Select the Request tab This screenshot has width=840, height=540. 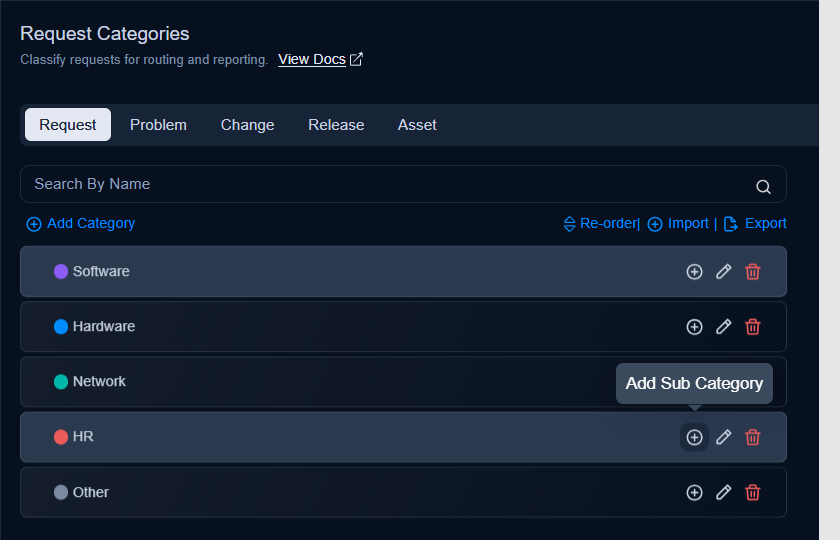pos(68,125)
